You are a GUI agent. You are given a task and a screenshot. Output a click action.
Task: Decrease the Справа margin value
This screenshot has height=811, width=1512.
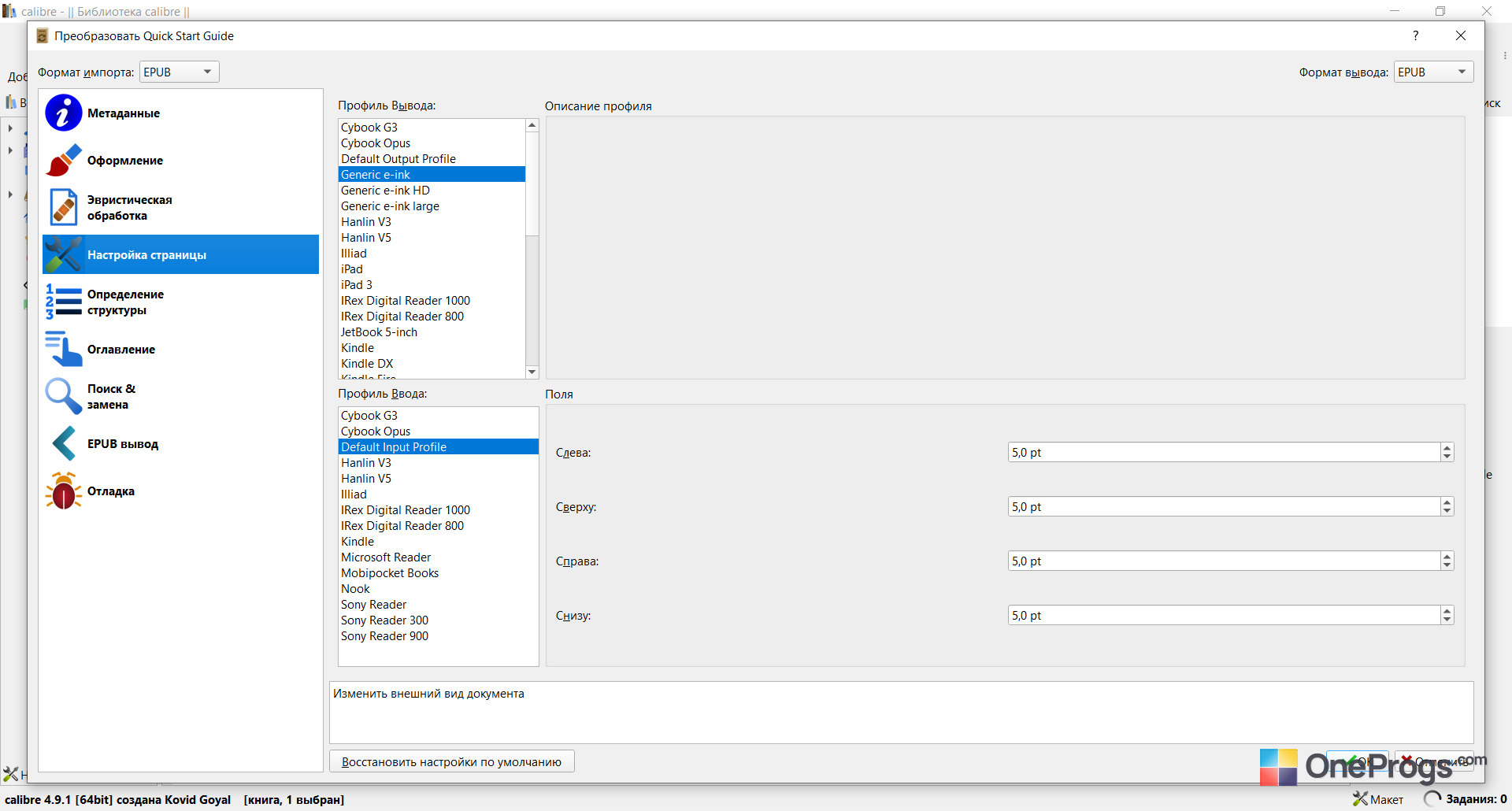coord(1447,565)
